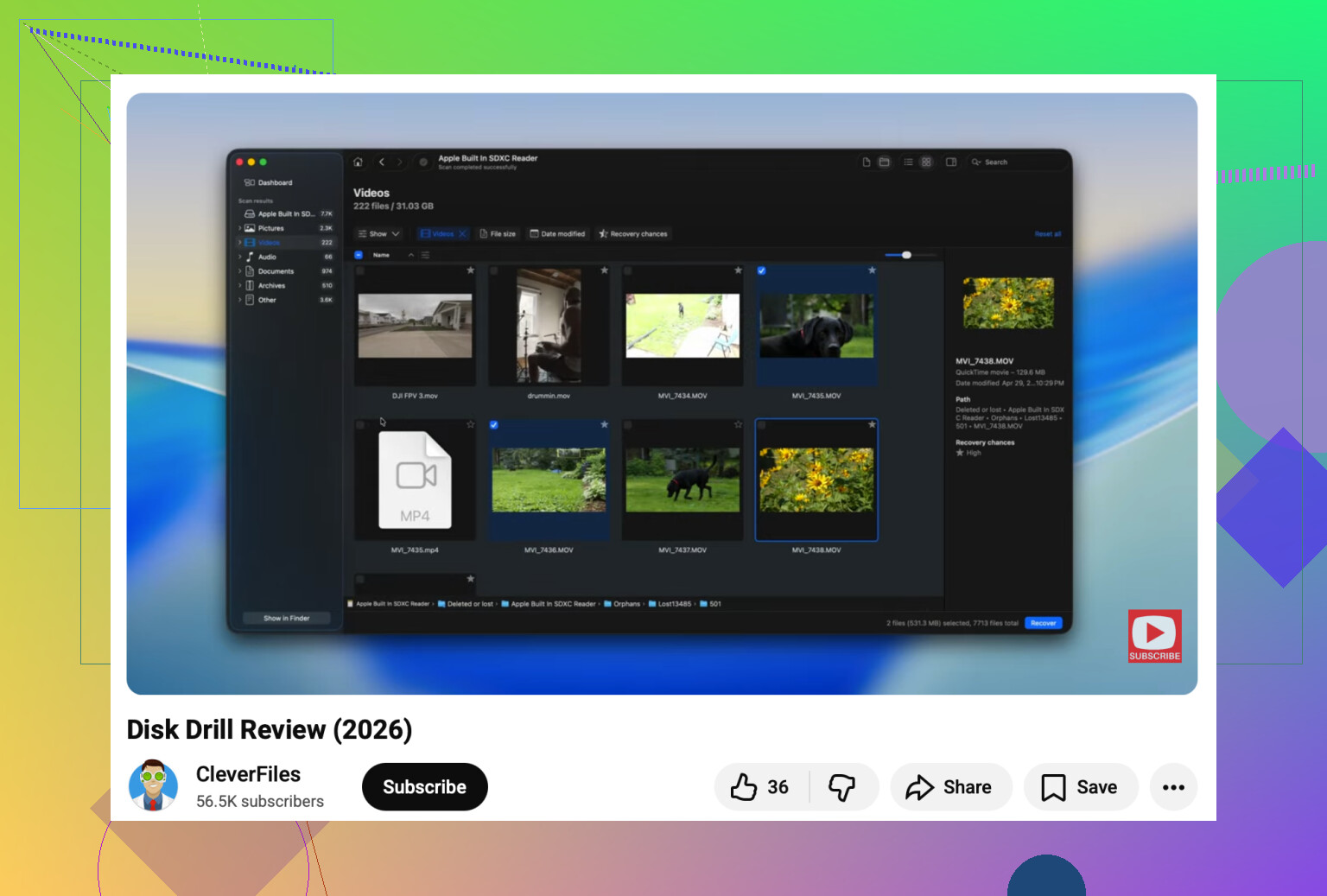Expand the Other tree chevron
The image size is (1327, 896).
coord(239,300)
